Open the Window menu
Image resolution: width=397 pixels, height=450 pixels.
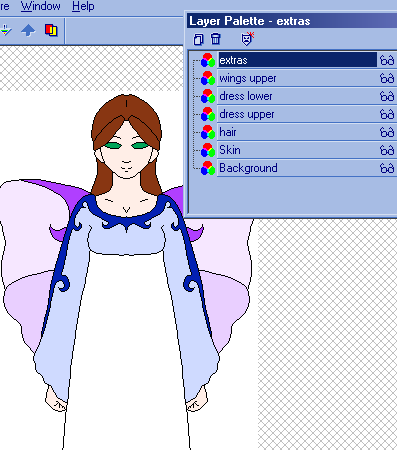pyautogui.click(x=41, y=6)
